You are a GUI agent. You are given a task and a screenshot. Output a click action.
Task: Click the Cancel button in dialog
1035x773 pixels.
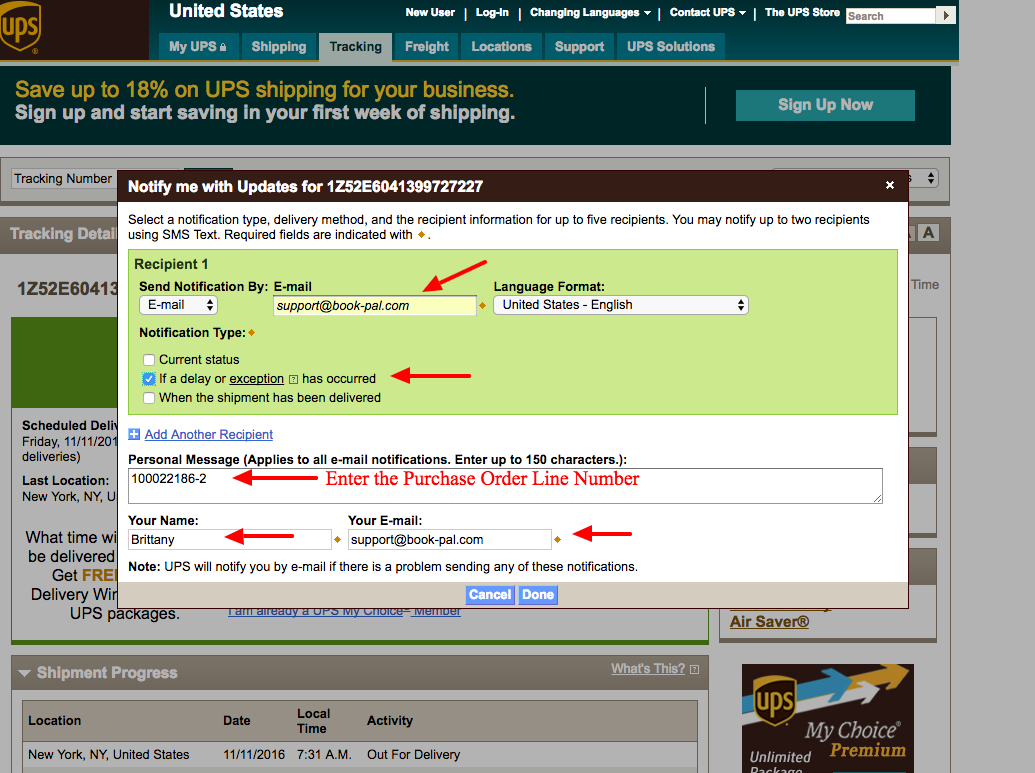[x=490, y=595]
